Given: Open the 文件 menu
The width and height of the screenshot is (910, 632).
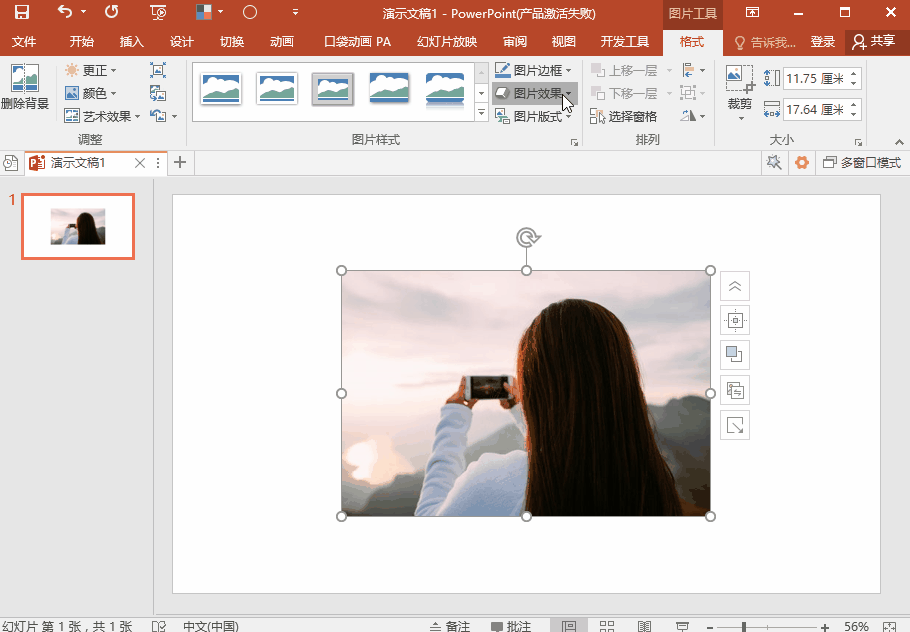Looking at the screenshot, I should tap(24, 42).
